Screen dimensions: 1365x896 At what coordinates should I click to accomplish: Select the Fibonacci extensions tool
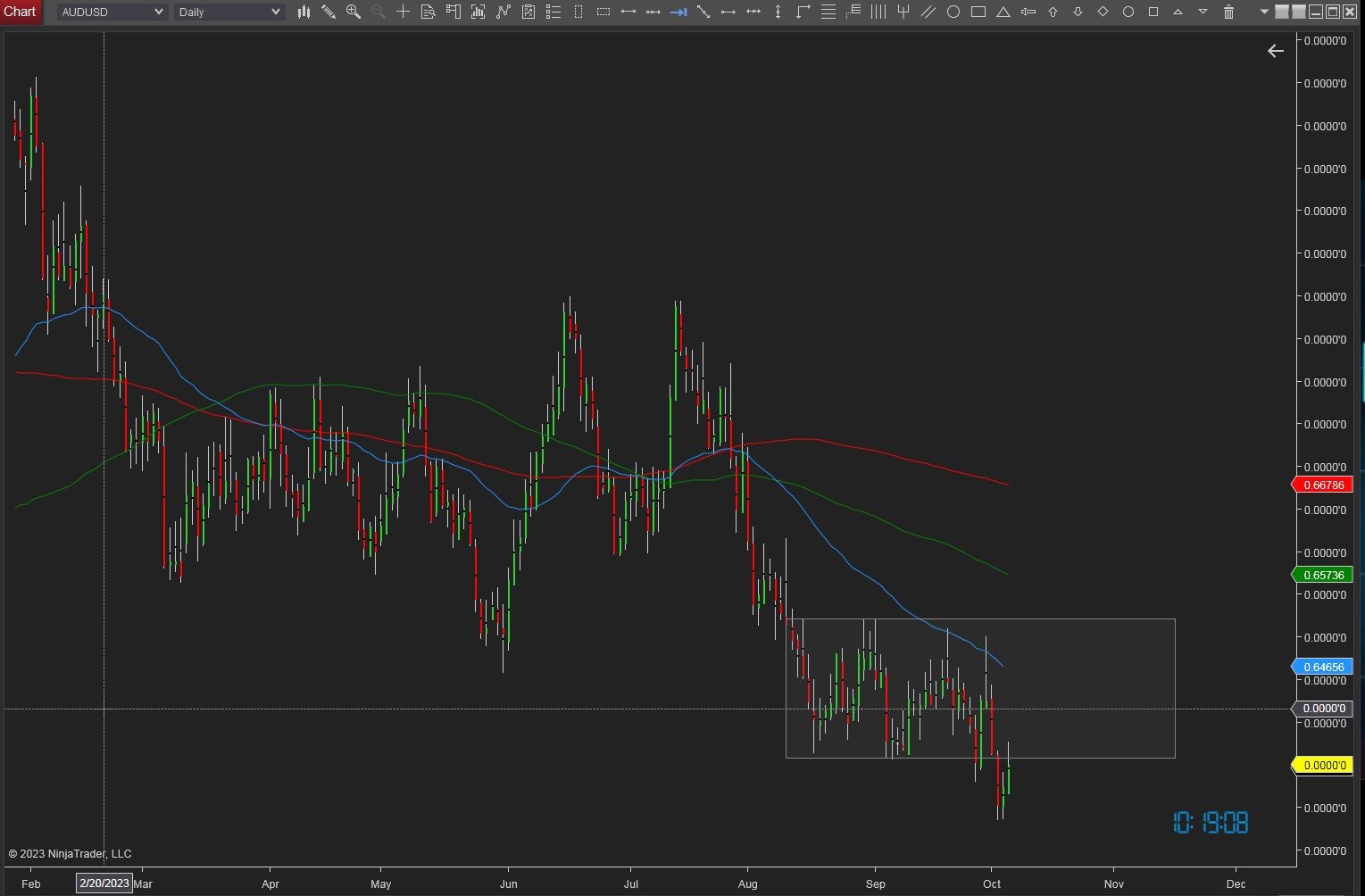pos(853,12)
